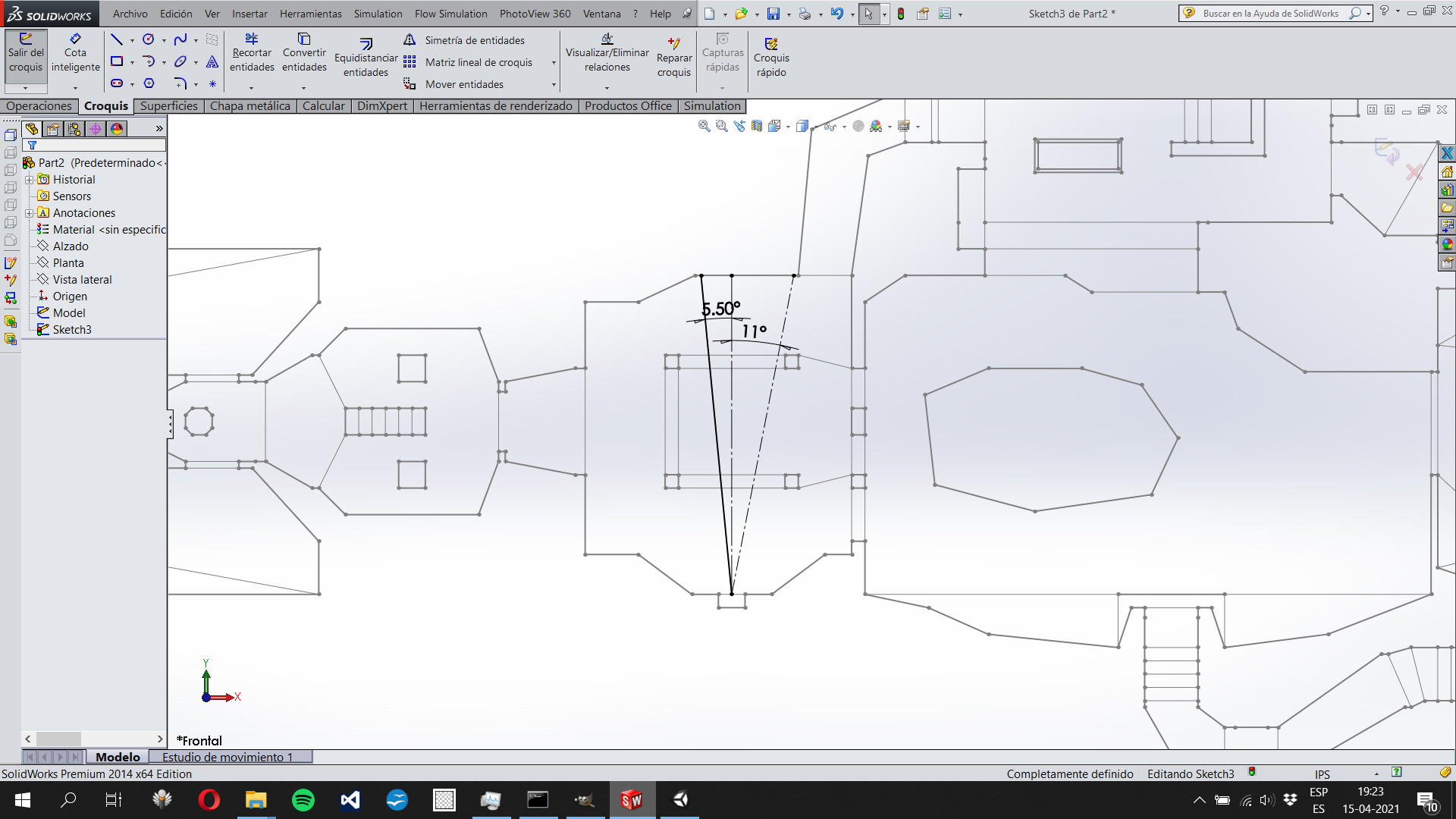Expand left panel tabs with double chevron
The width and height of the screenshot is (1456, 819).
159,129
